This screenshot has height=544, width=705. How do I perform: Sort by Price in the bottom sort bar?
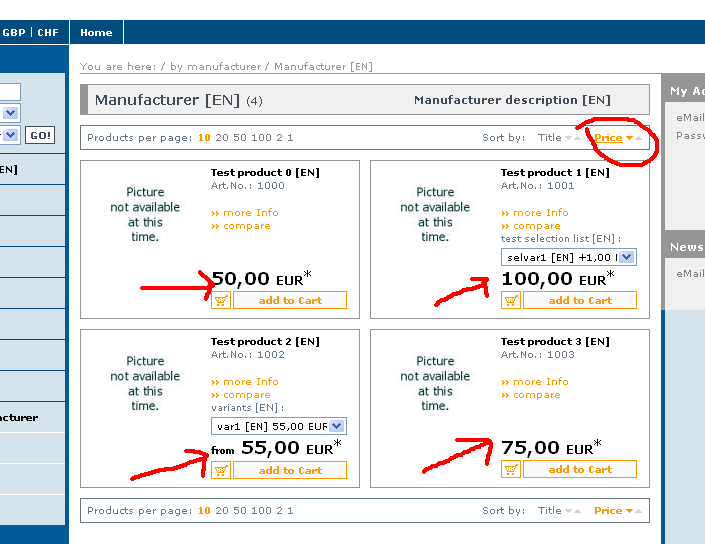point(608,511)
